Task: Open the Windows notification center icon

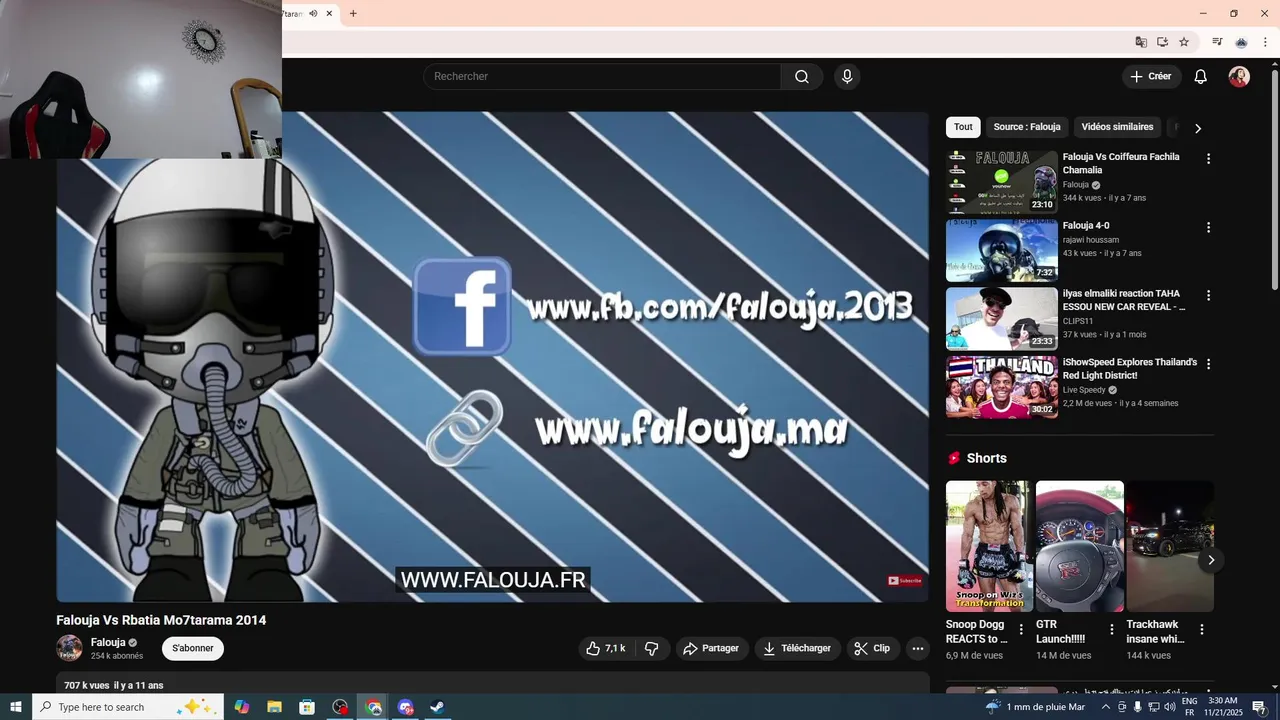Action: (1259, 707)
